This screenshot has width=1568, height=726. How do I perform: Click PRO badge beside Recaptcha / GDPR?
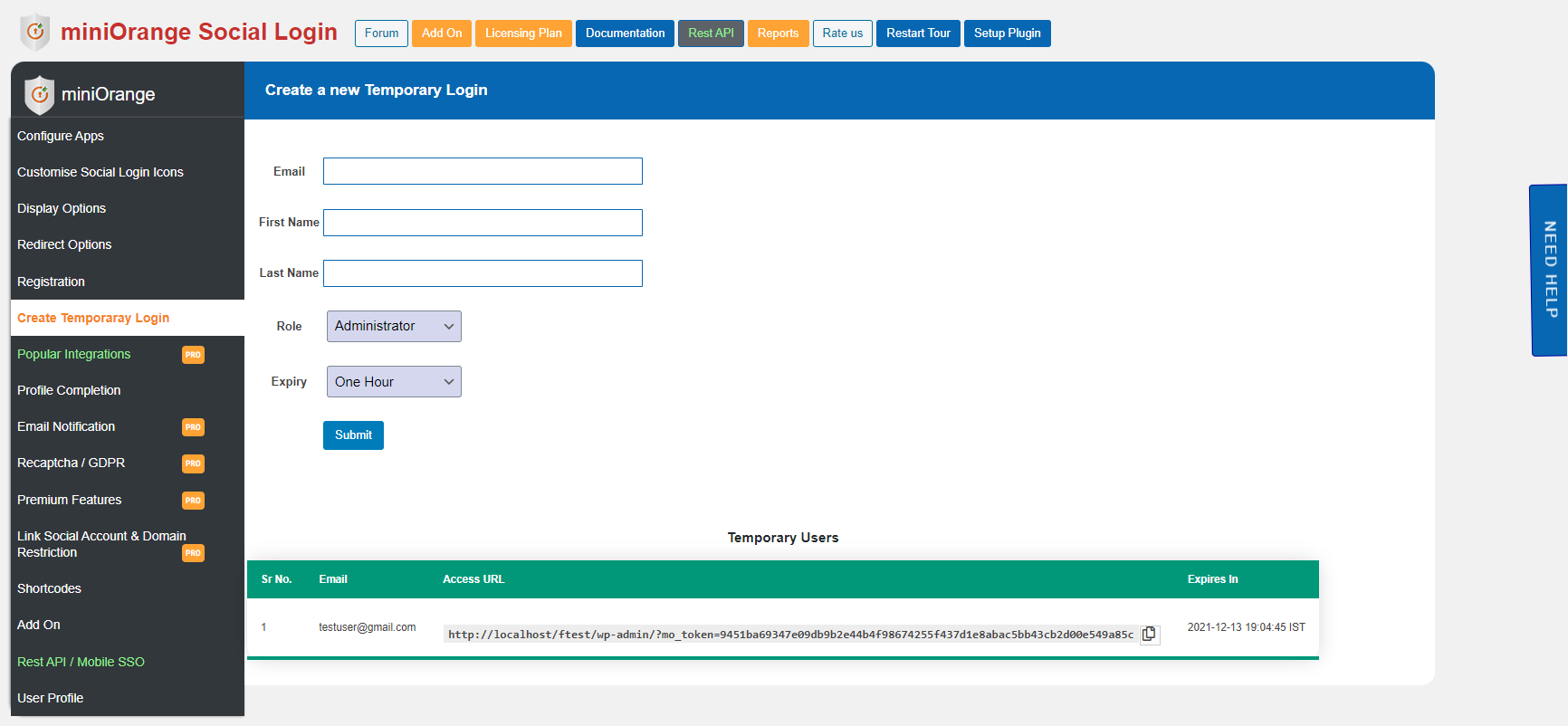coord(193,463)
